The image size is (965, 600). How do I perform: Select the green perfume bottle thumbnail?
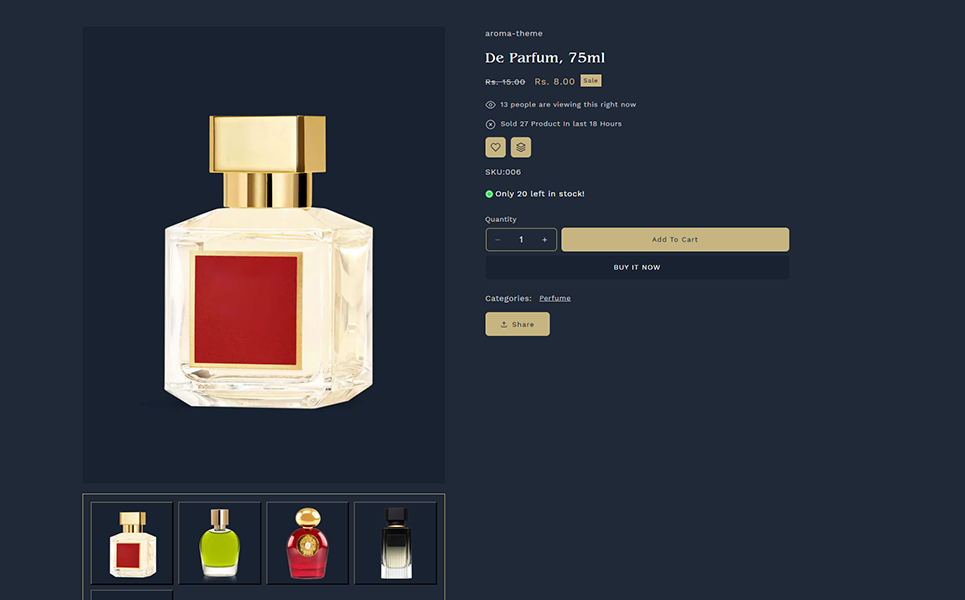(220, 543)
